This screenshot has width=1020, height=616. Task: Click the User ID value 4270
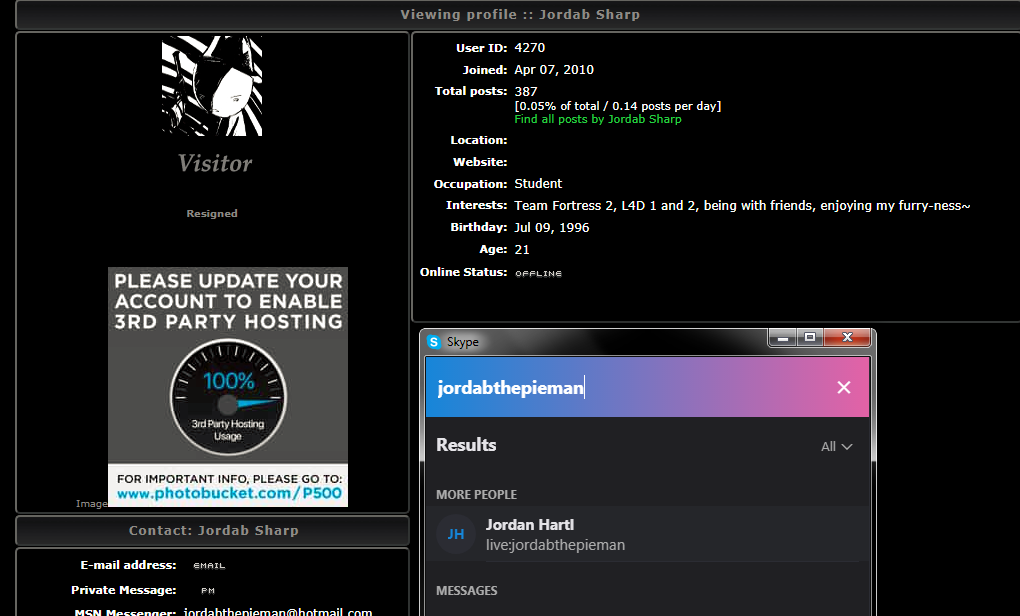click(x=530, y=47)
